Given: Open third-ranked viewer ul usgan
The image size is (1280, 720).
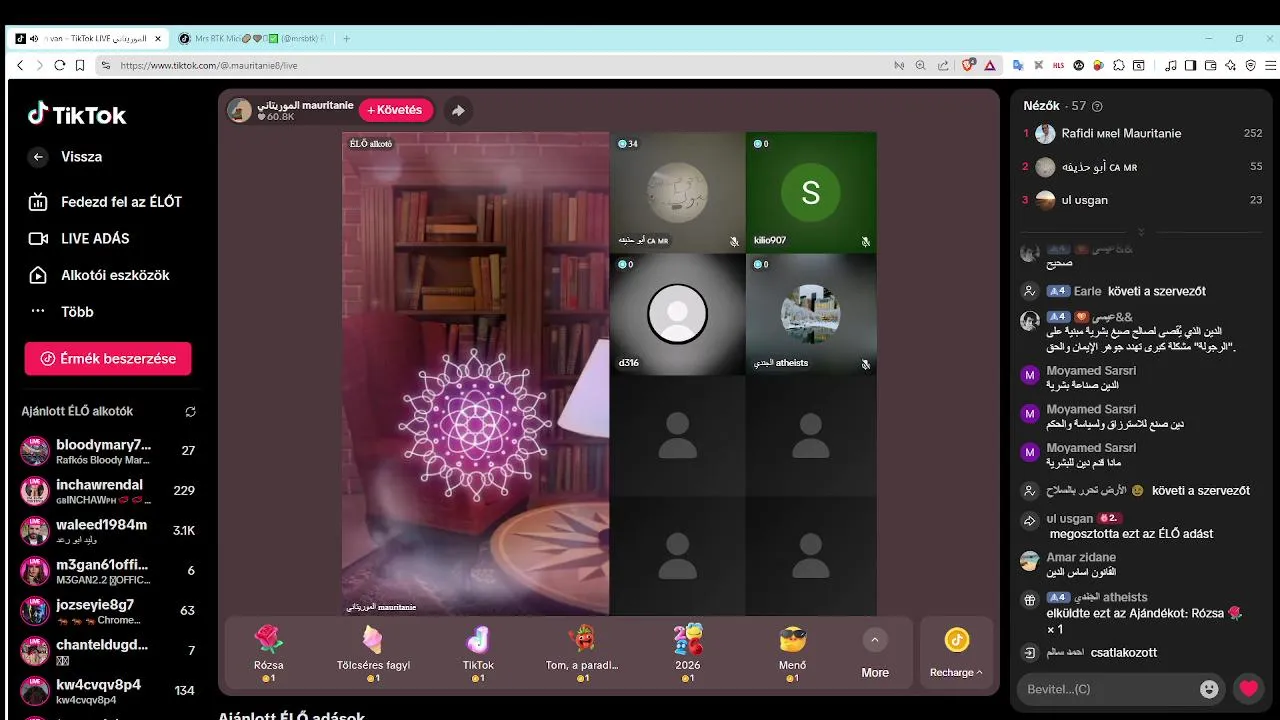Looking at the screenshot, I should click(1142, 200).
